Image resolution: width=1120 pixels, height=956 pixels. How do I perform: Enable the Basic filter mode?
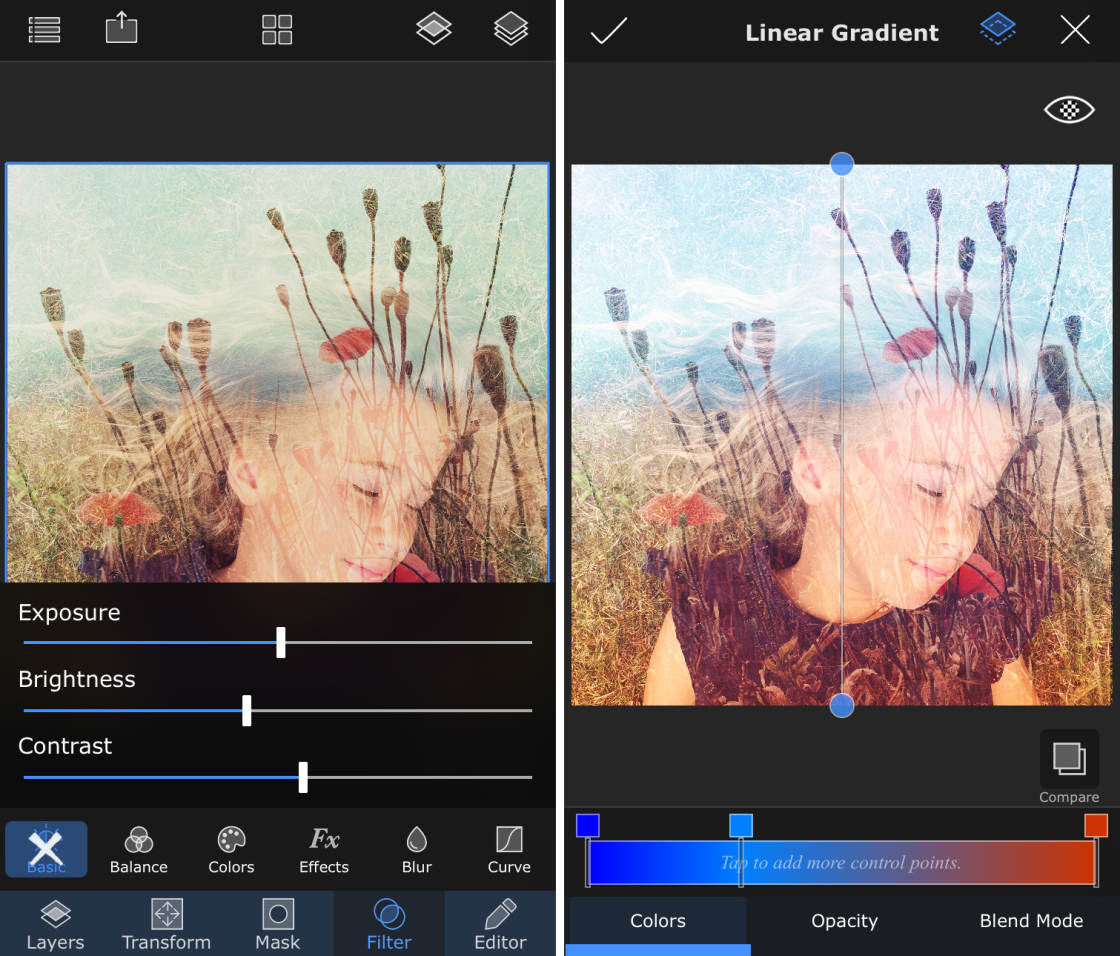pos(46,849)
